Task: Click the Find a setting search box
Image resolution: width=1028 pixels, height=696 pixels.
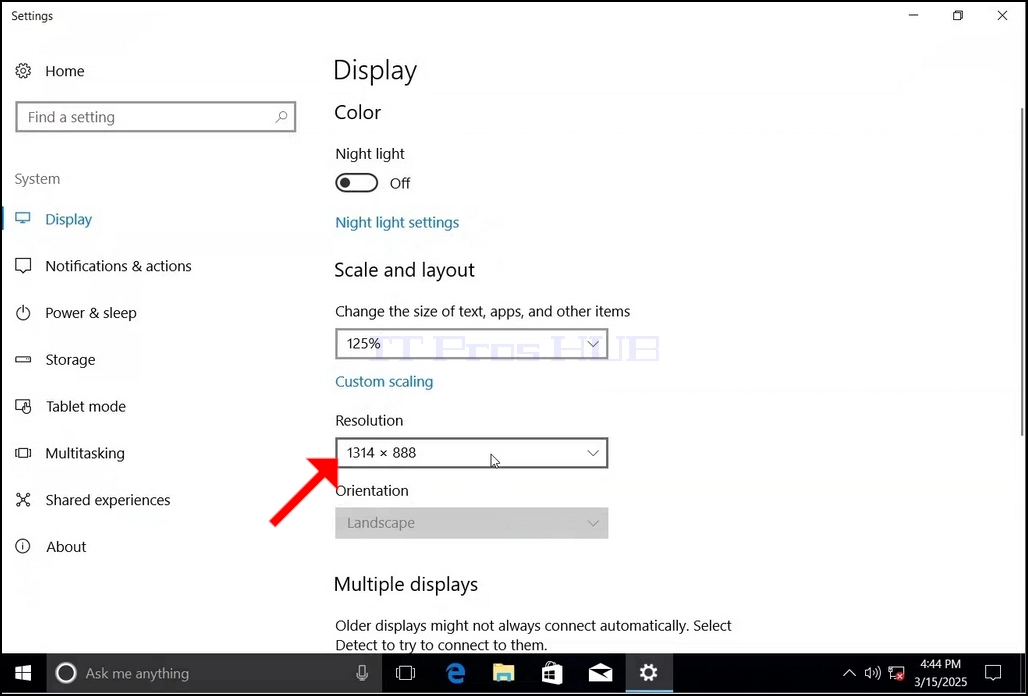Action: pyautogui.click(x=155, y=117)
